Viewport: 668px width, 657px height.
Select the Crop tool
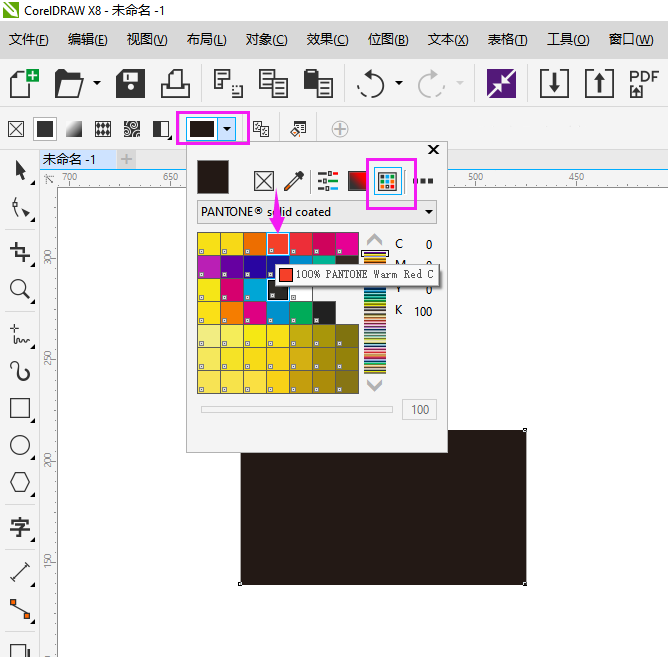click(x=20, y=252)
